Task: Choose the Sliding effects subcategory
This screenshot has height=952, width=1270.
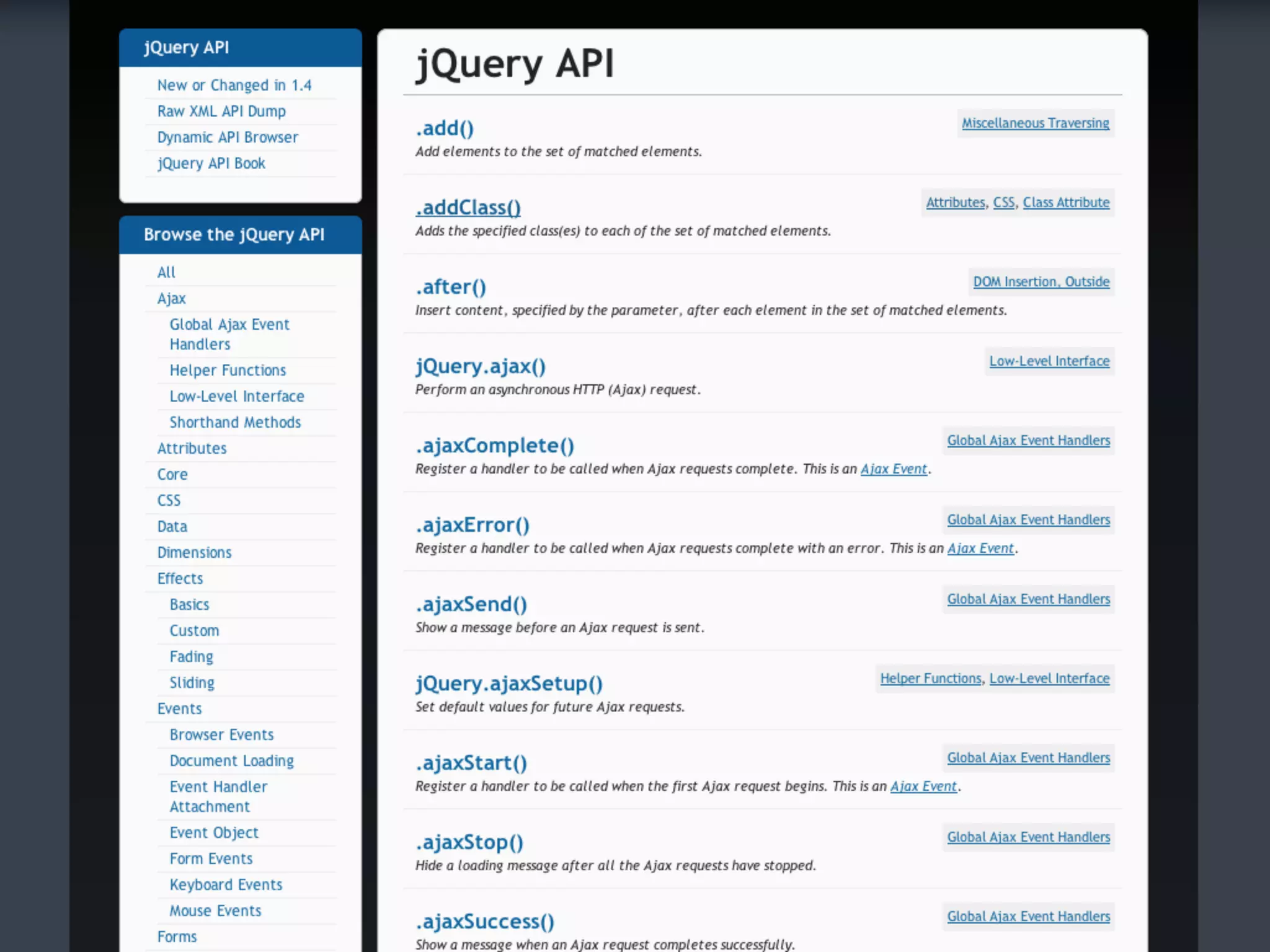Action: (192, 683)
